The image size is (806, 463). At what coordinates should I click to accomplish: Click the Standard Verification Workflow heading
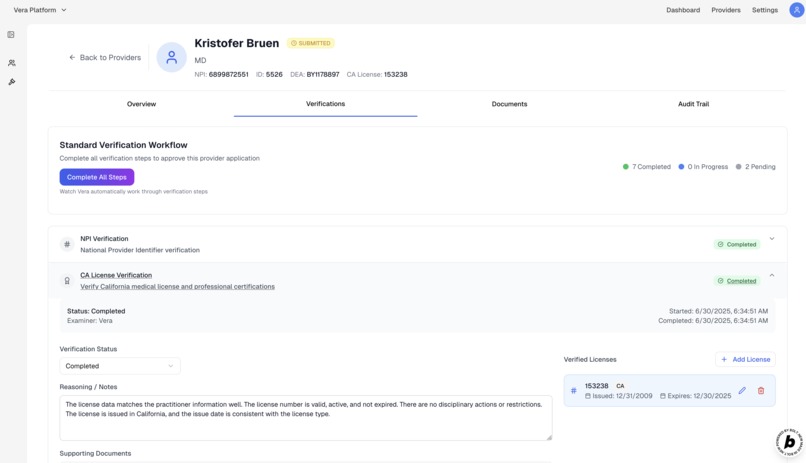pos(123,145)
